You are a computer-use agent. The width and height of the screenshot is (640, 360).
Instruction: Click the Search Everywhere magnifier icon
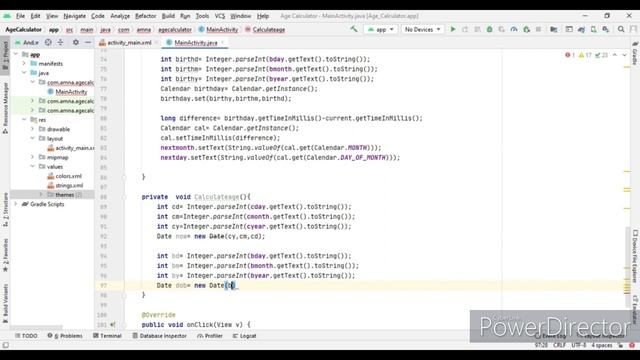[621, 29]
